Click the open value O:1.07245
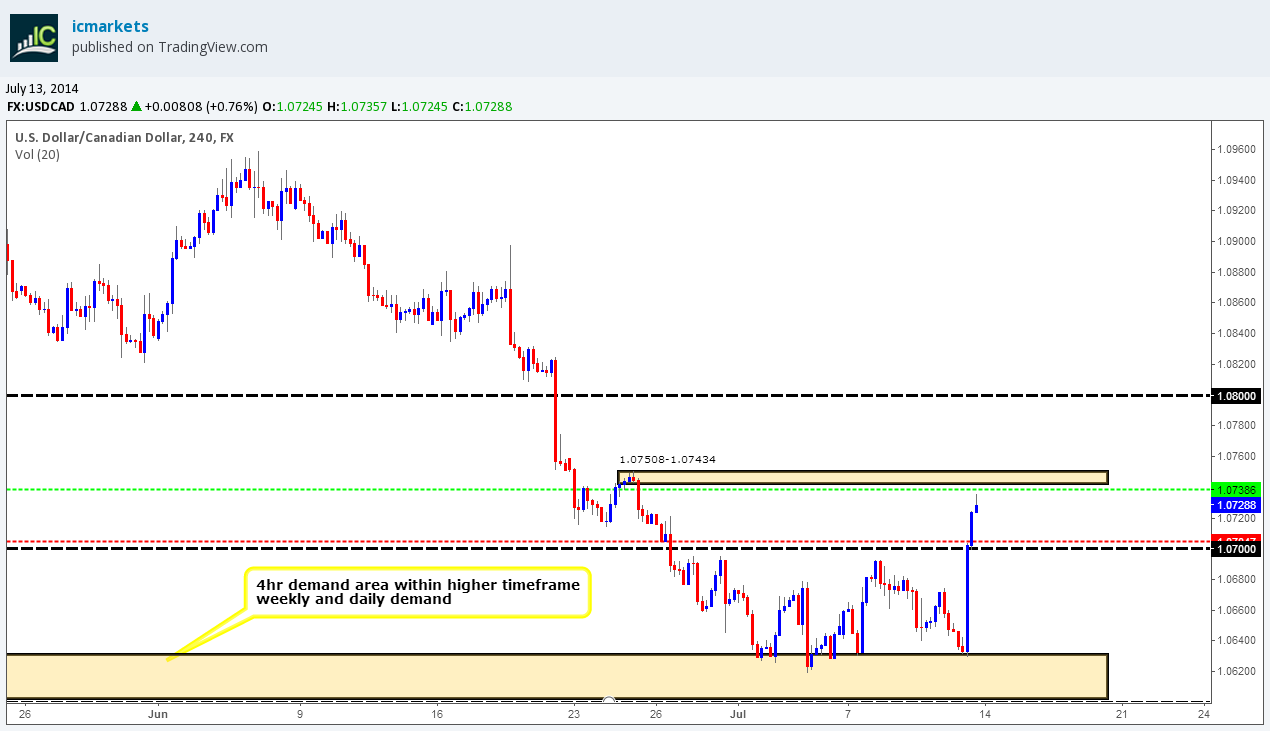The image size is (1270, 731). click(292, 106)
